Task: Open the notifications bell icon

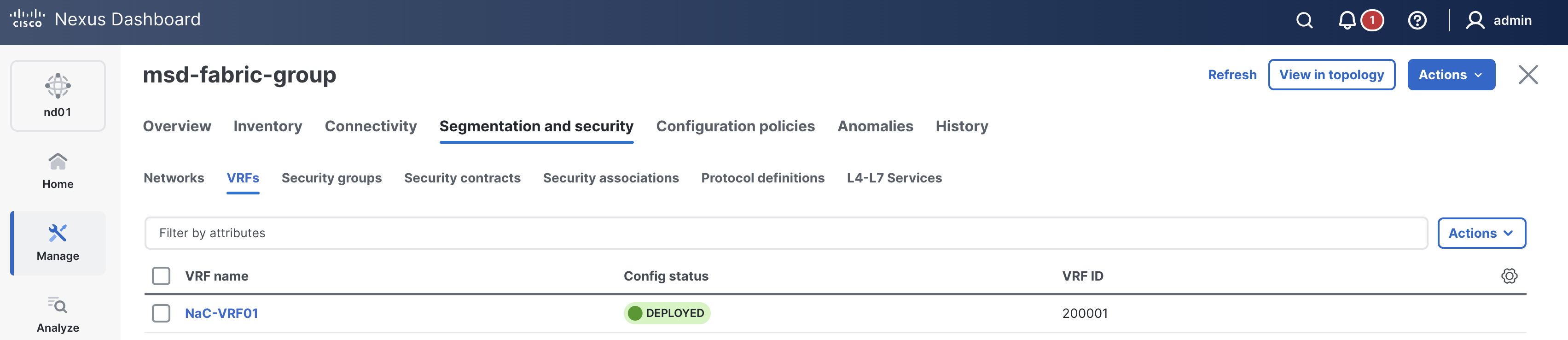Action: tap(1347, 21)
